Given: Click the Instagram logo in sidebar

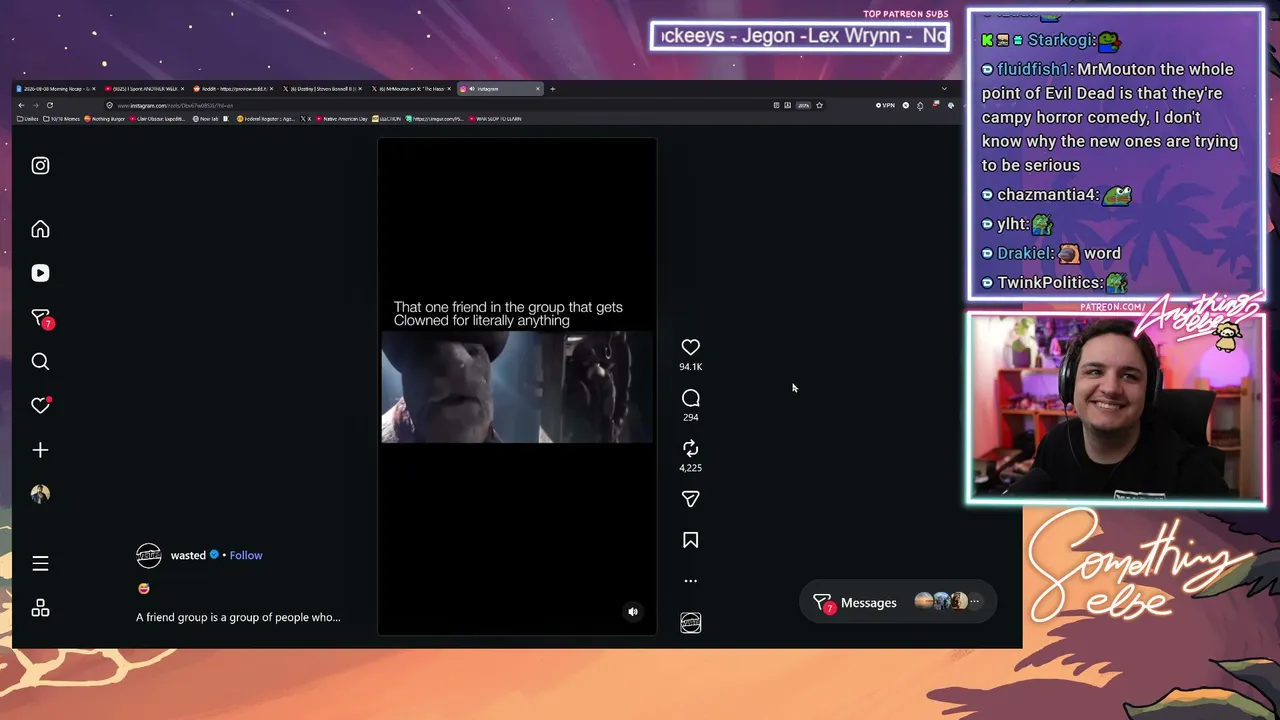Looking at the screenshot, I should point(40,166).
